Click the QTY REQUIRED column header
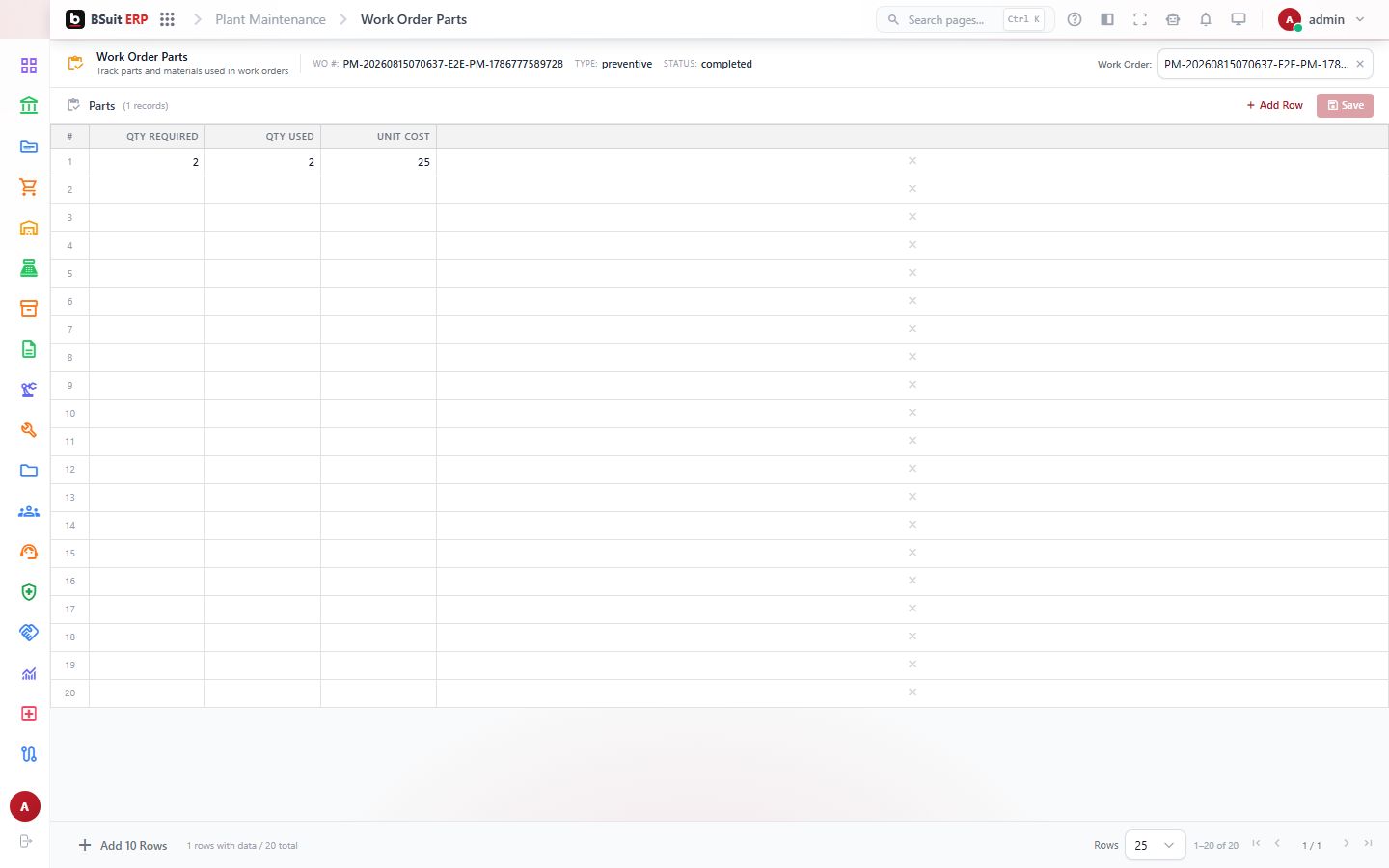 click(x=147, y=136)
